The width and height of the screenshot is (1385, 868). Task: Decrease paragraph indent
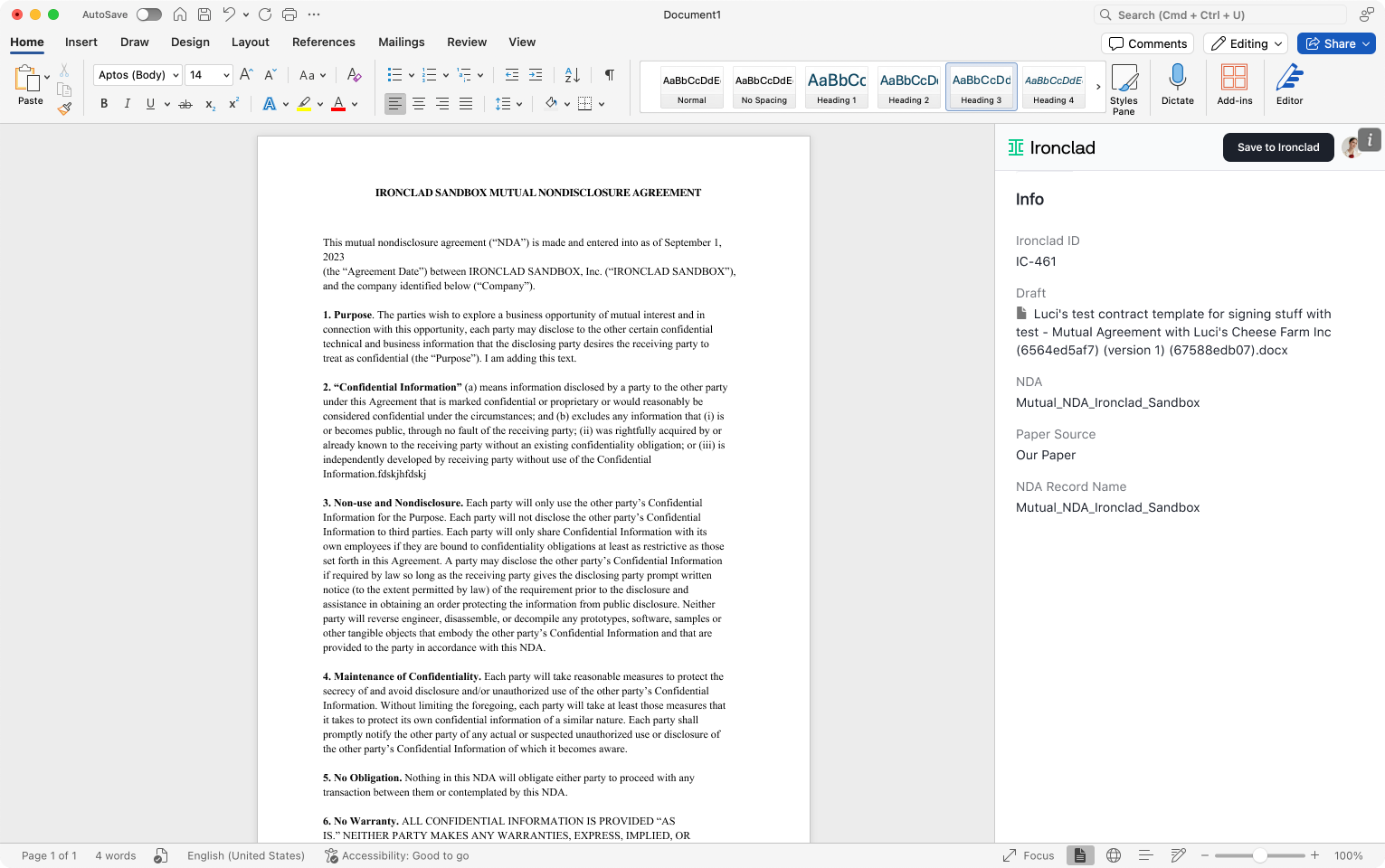(512, 75)
